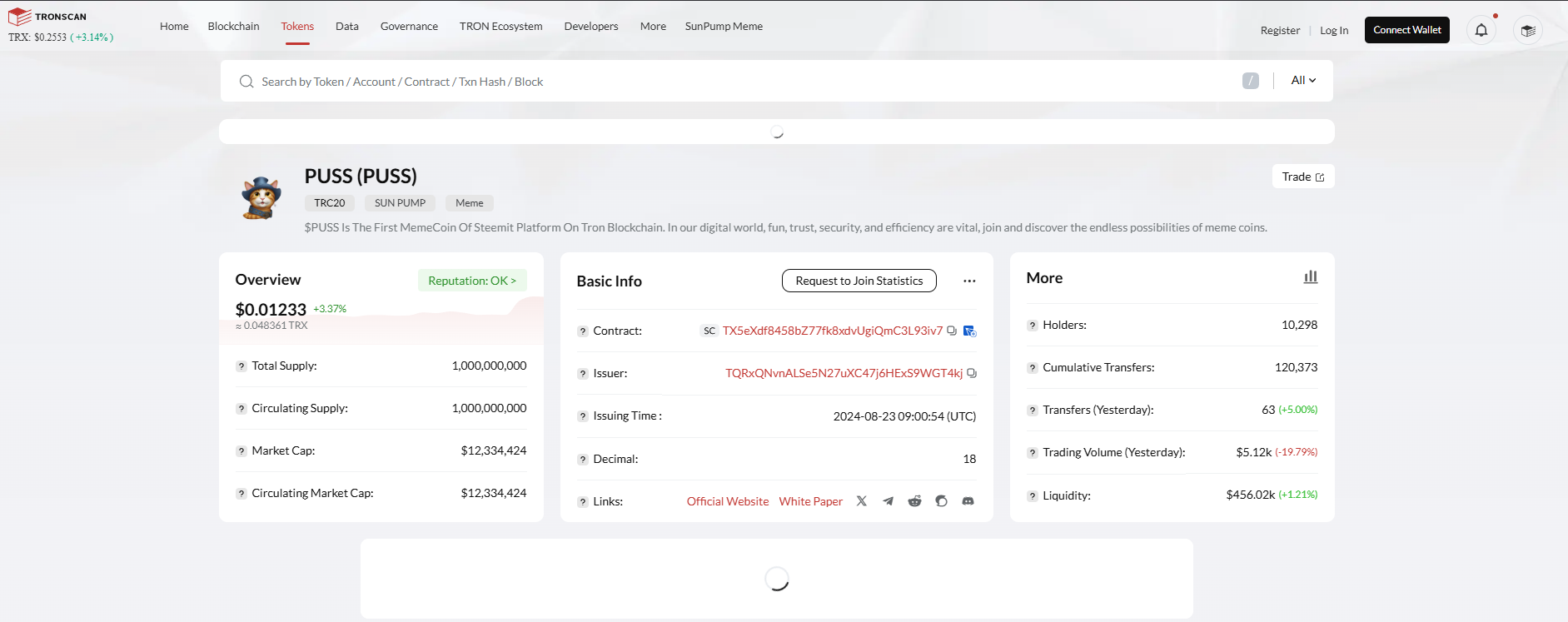Open the Data menu
Viewport: 1568px width, 622px height.
click(347, 26)
